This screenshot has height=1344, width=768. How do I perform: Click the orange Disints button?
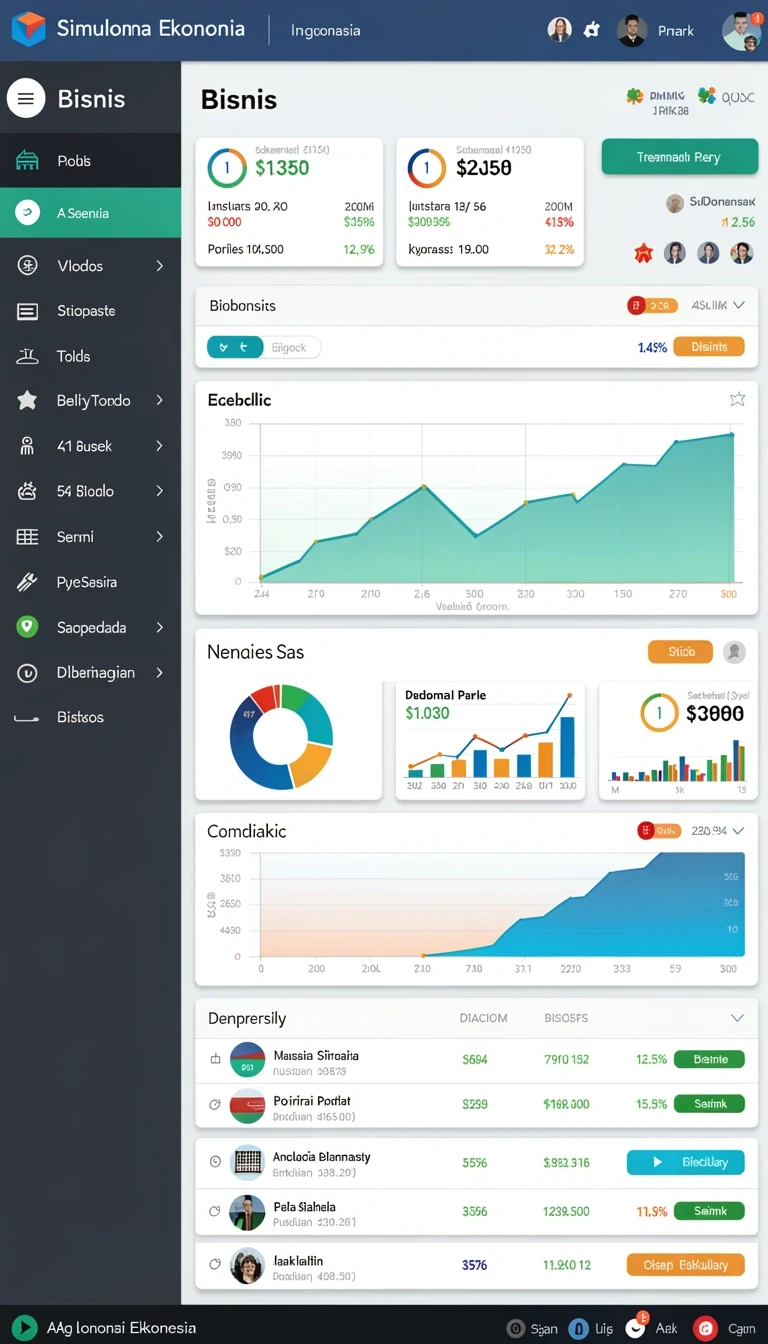pos(709,347)
